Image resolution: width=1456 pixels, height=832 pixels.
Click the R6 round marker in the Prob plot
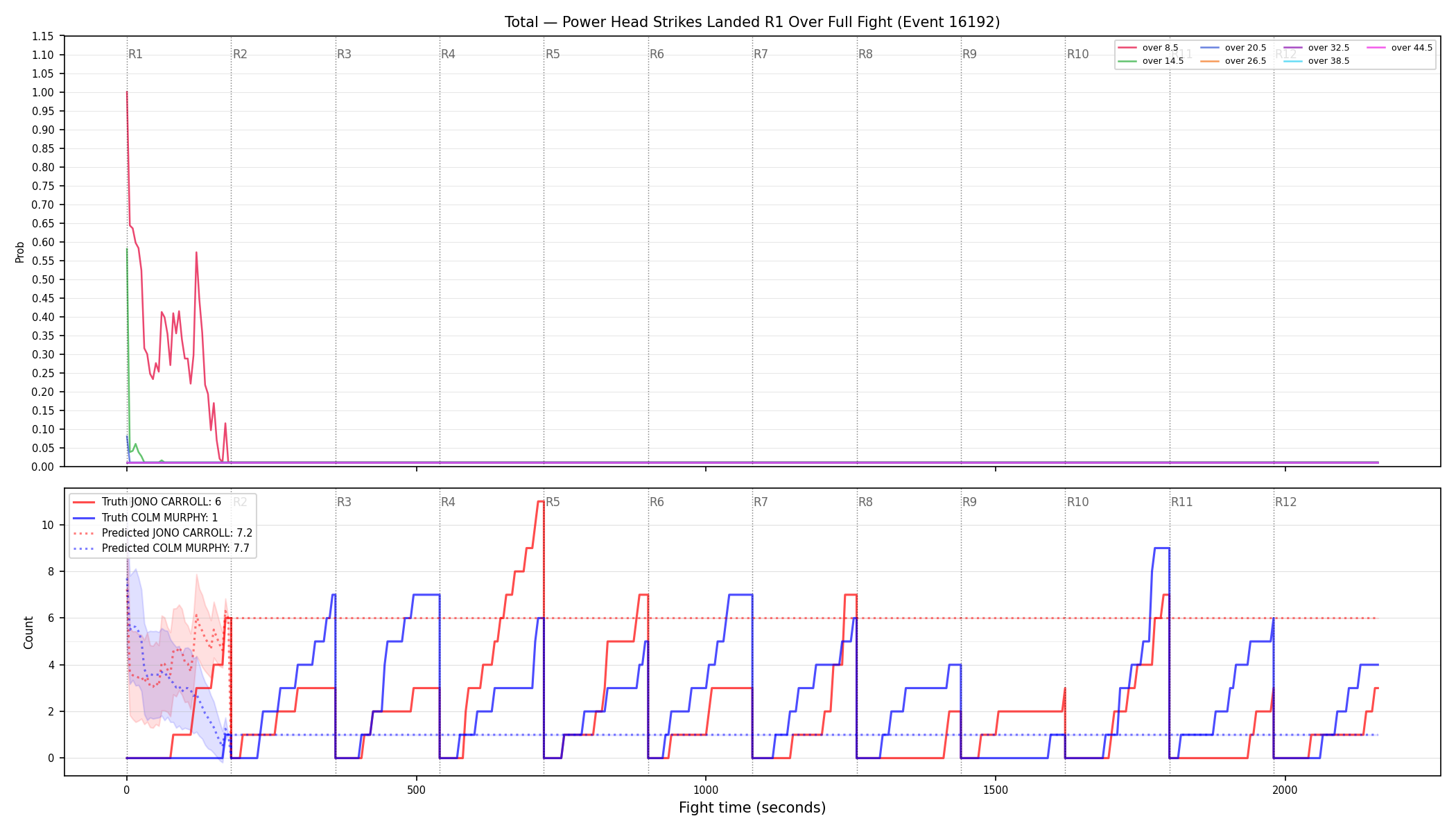pos(657,54)
